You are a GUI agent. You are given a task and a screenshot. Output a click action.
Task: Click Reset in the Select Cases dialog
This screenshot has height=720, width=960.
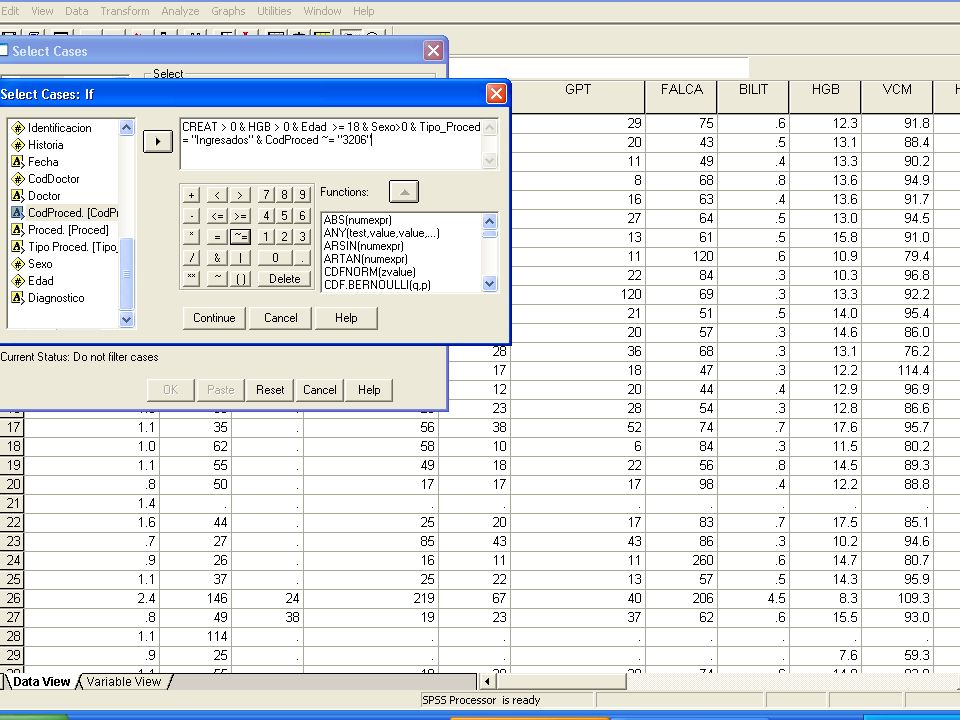pos(270,390)
